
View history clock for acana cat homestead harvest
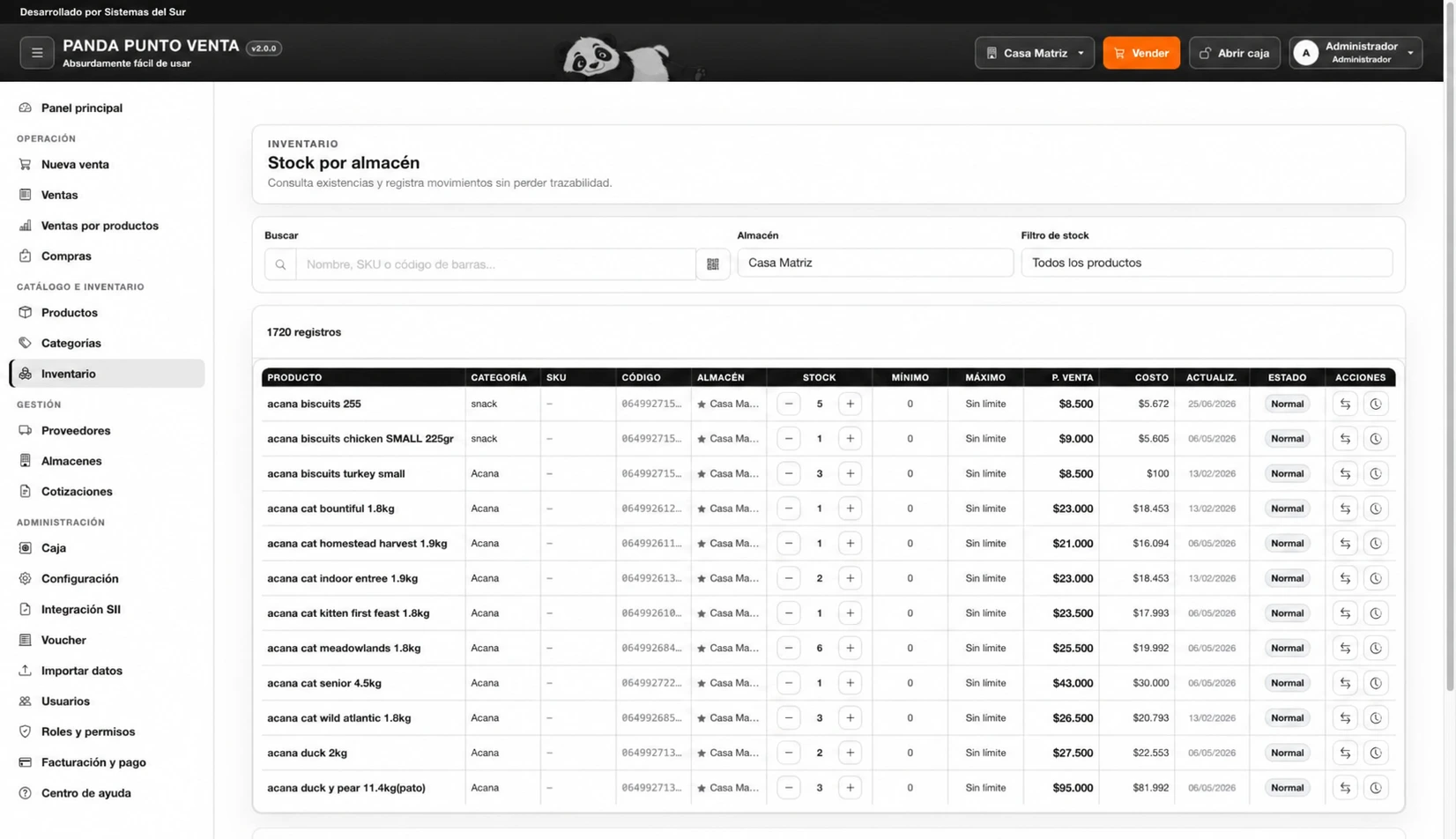tap(1376, 543)
